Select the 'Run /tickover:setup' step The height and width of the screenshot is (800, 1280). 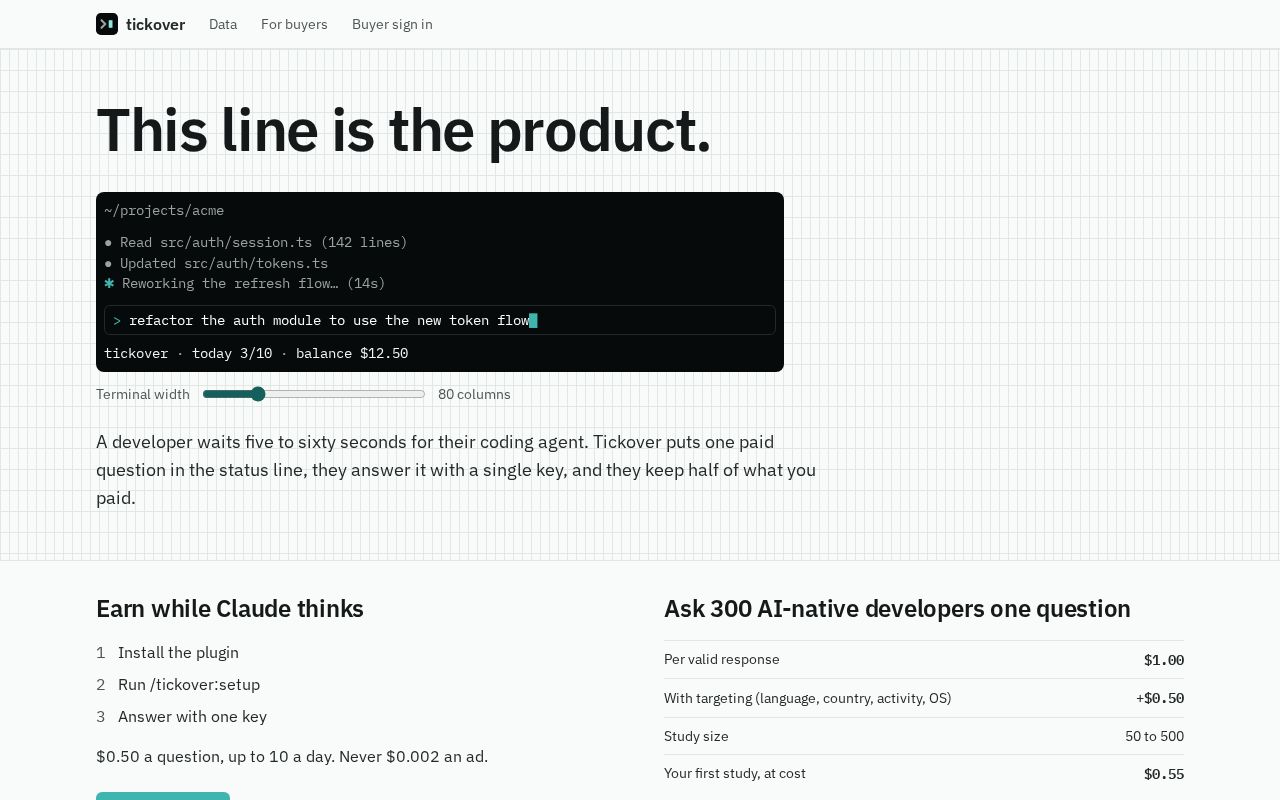click(x=189, y=685)
